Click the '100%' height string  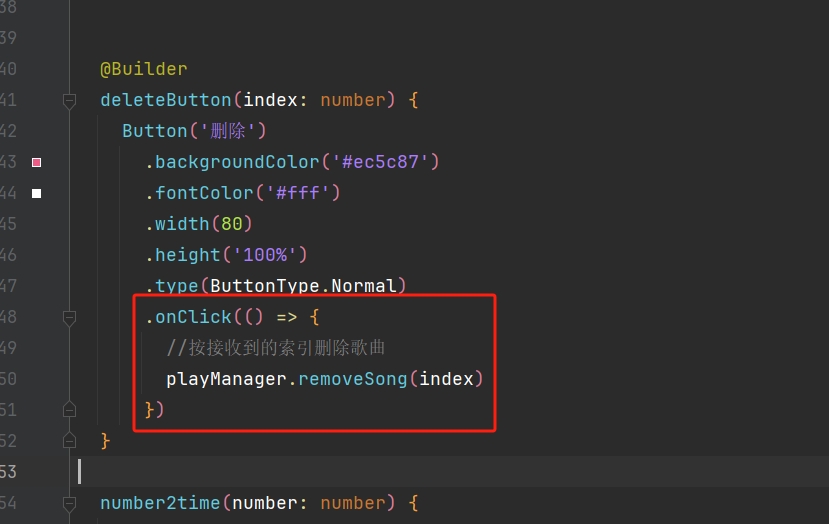tap(270, 255)
